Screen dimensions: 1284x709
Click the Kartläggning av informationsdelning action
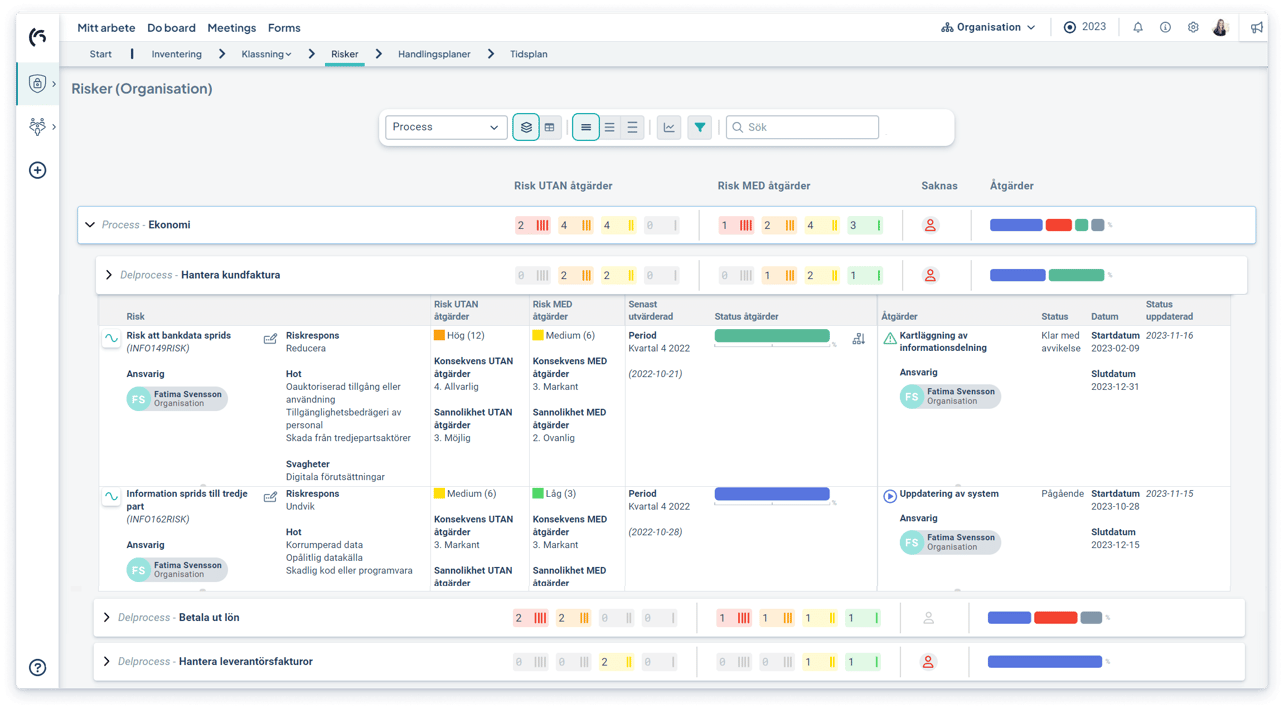click(942, 342)
